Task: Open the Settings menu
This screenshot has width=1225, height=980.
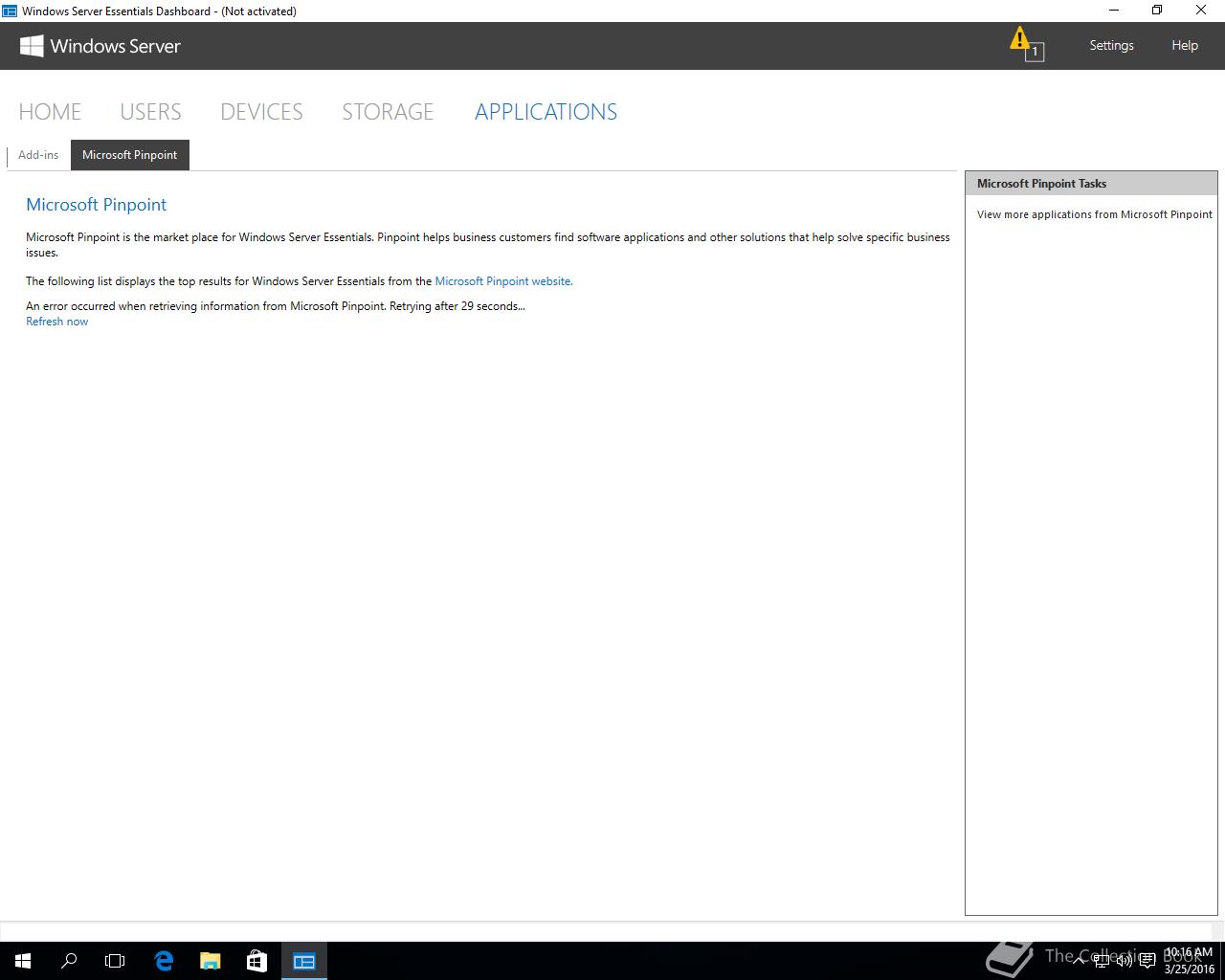Action: (x=1111, y=45)
